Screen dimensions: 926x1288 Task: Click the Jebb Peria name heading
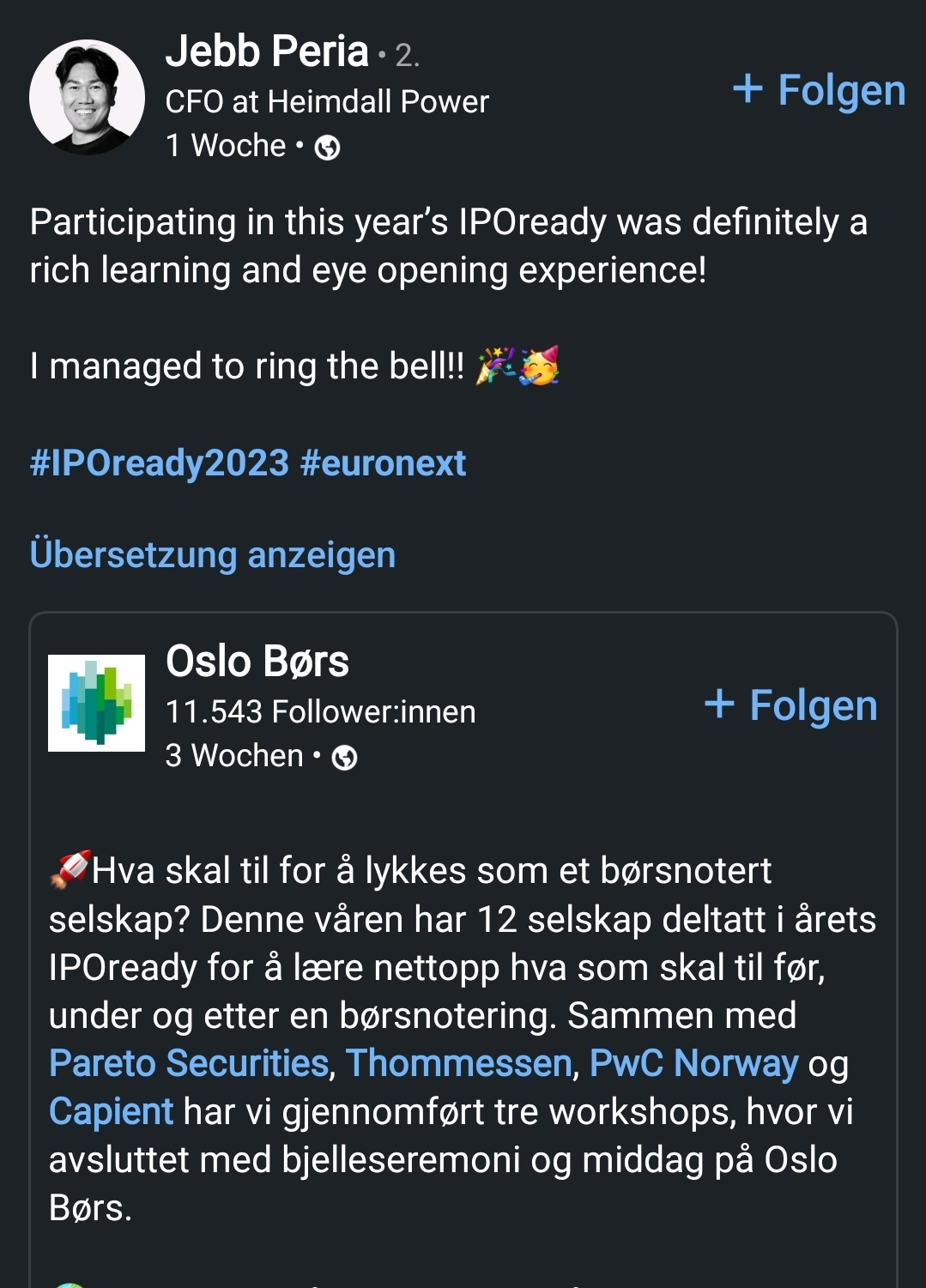[x=267, y=51]
